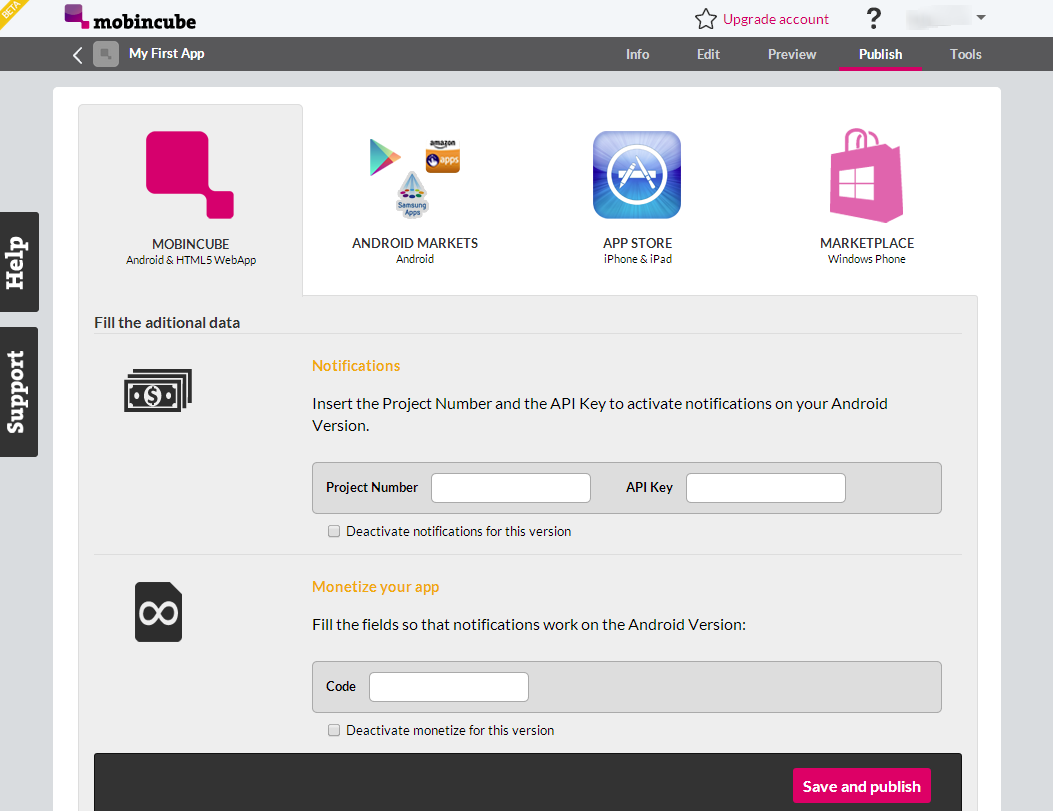Click the My First App thumbnail icon
The width and height of the screenshot is (1053, 811).
tap(105, 54)
